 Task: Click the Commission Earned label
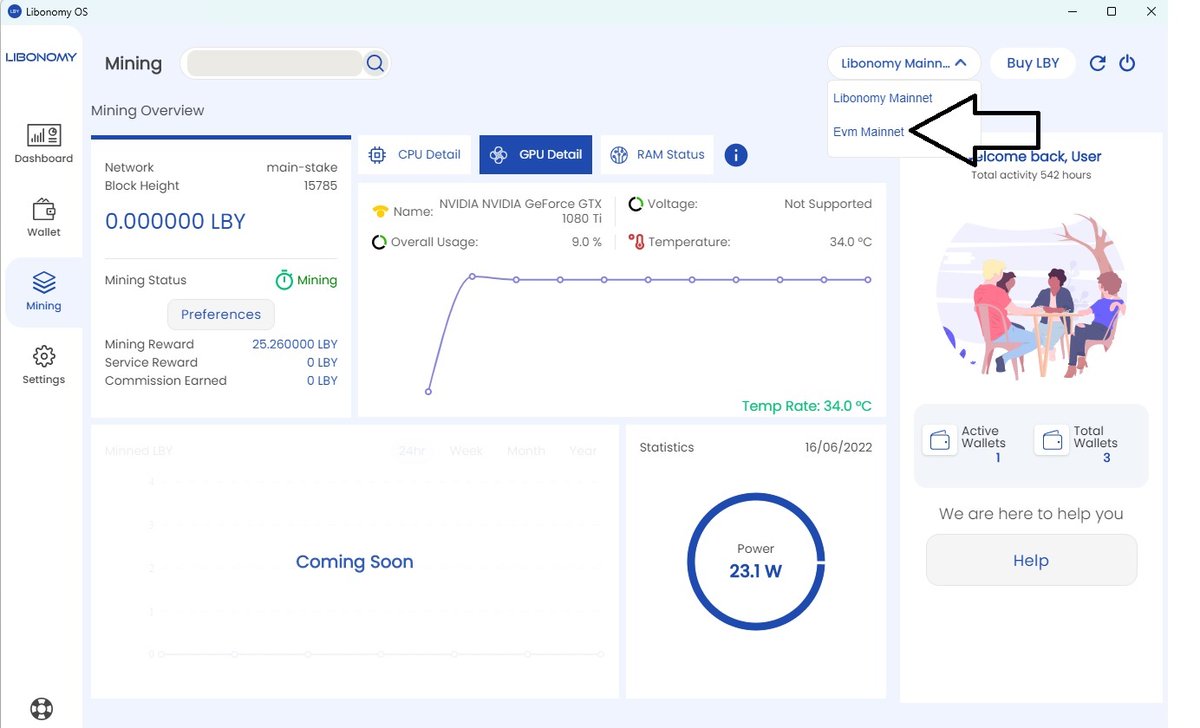point(166,381)
